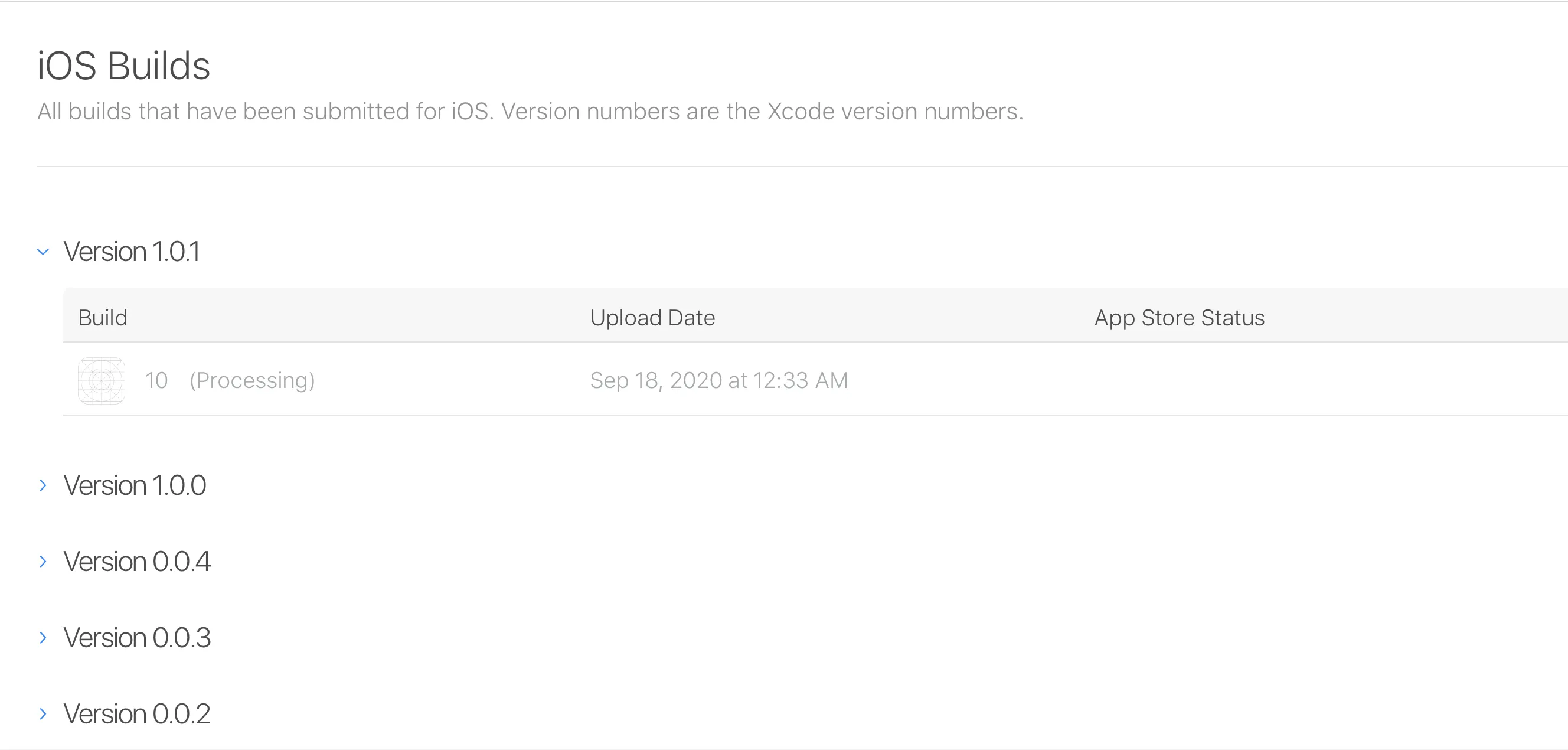Click build number 10
1568x750 pixels.
click(x=156, y=380)
